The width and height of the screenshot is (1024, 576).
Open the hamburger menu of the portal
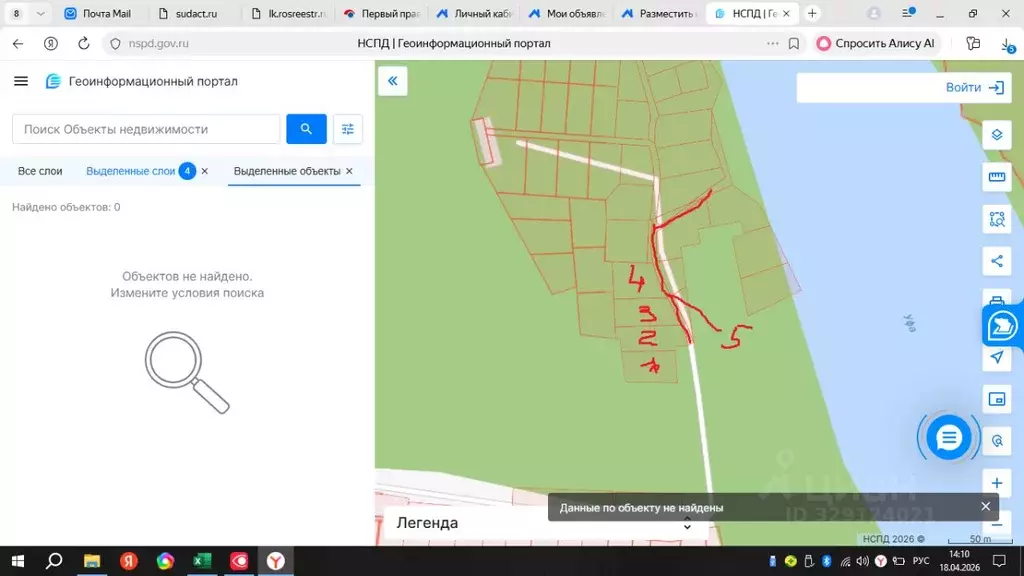(21, 81)
